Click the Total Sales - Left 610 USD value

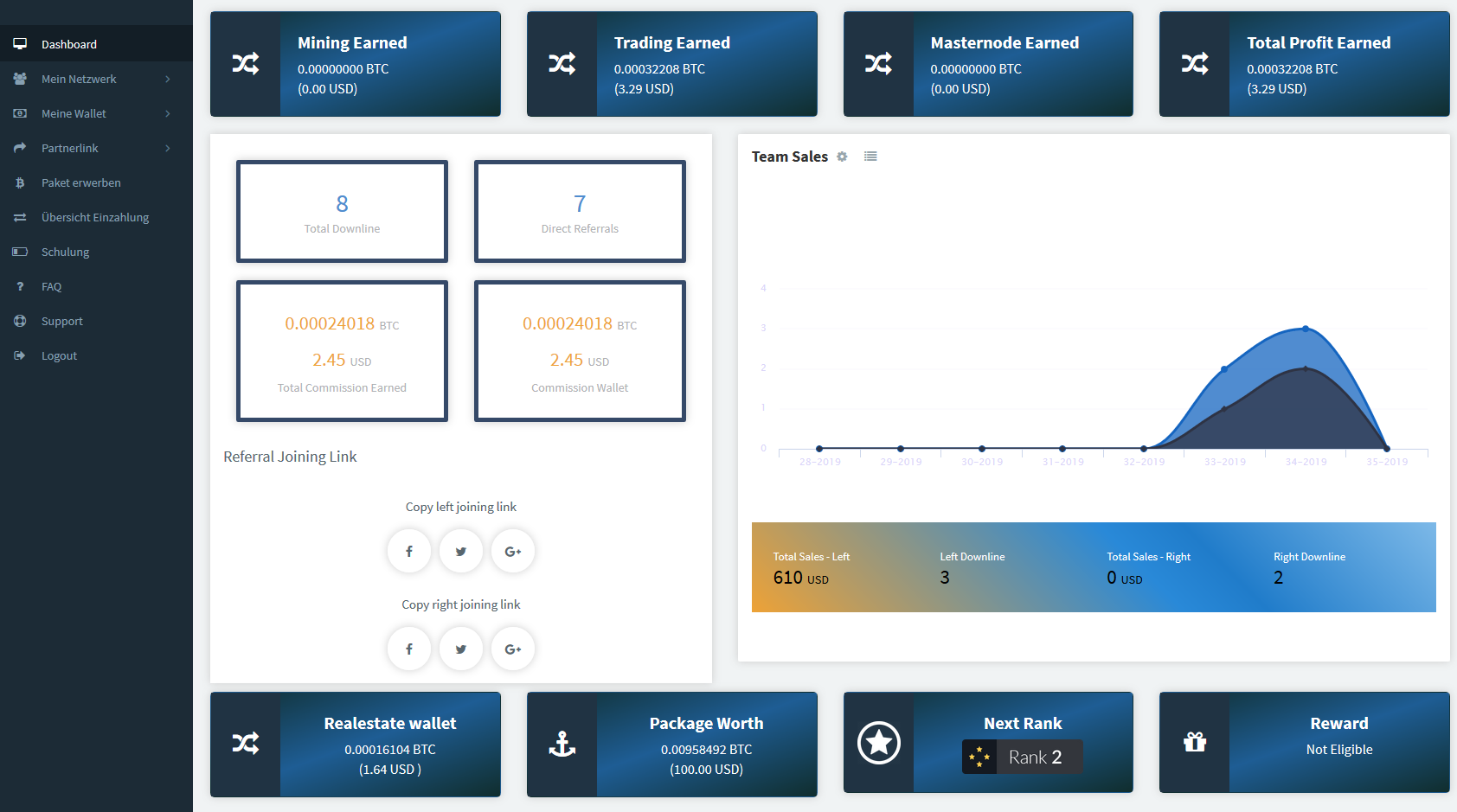[801, 578]
